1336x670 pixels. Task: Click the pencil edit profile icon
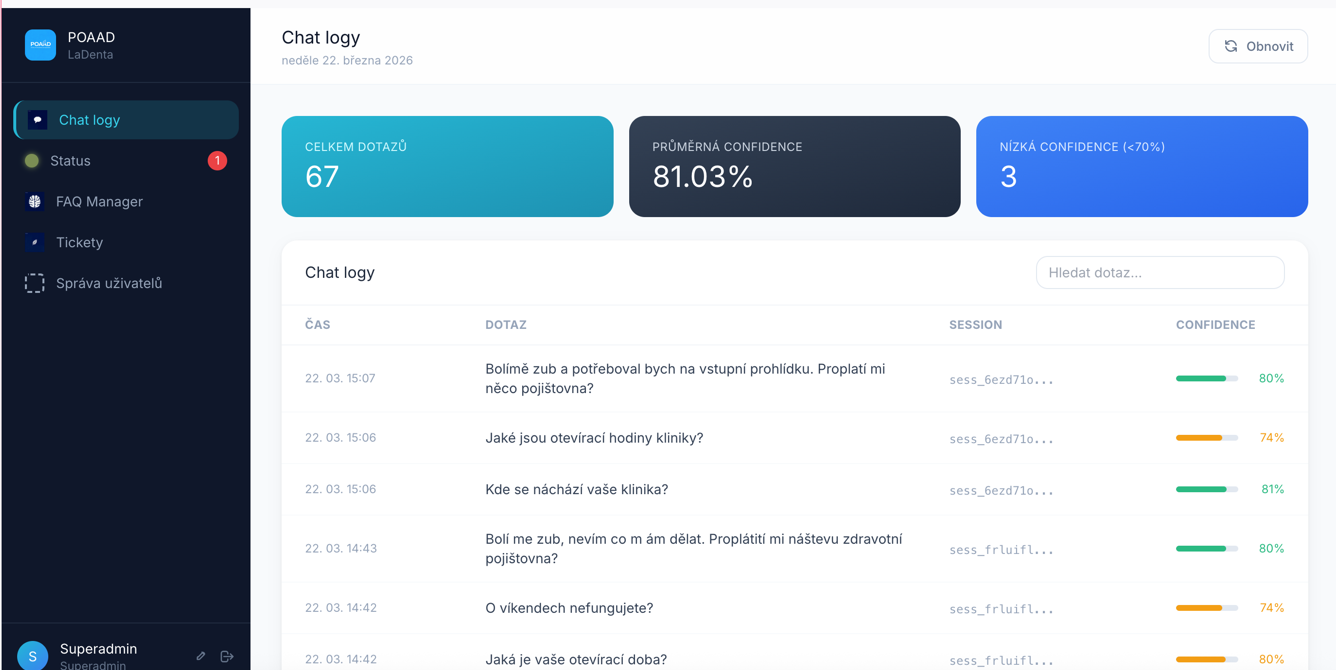point(201,656)
